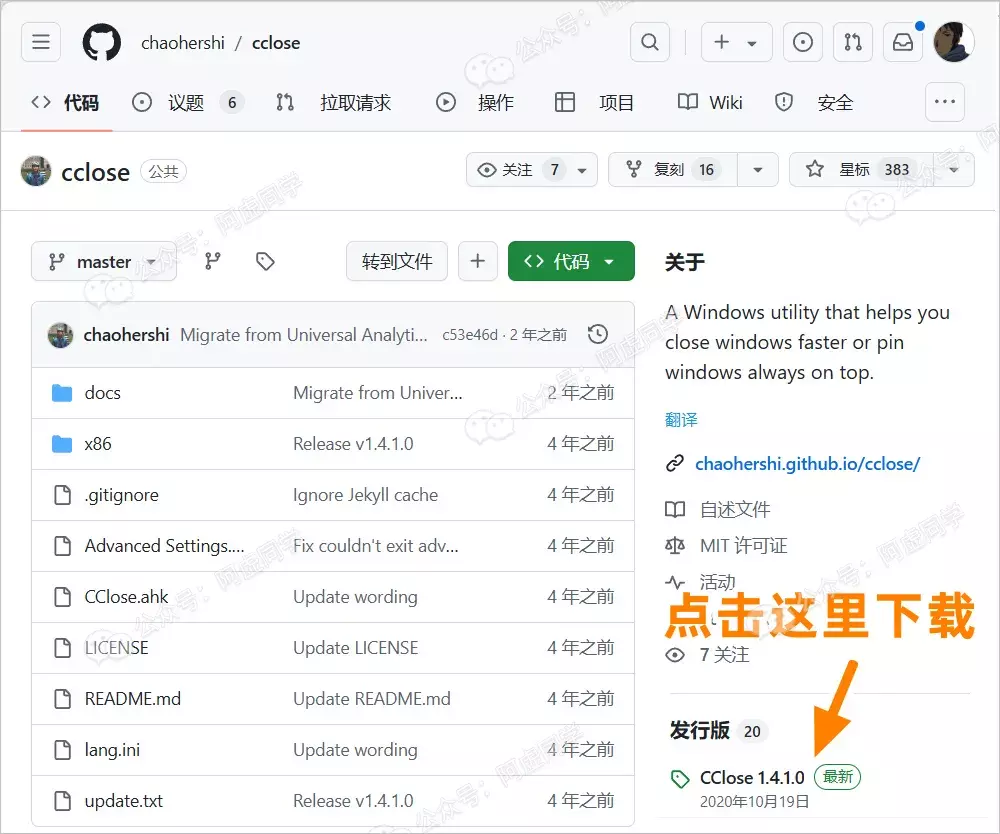Expand the 关注 dropdown arrow
The width and height of the screenshot is (1000, 834).
[582, 170]
